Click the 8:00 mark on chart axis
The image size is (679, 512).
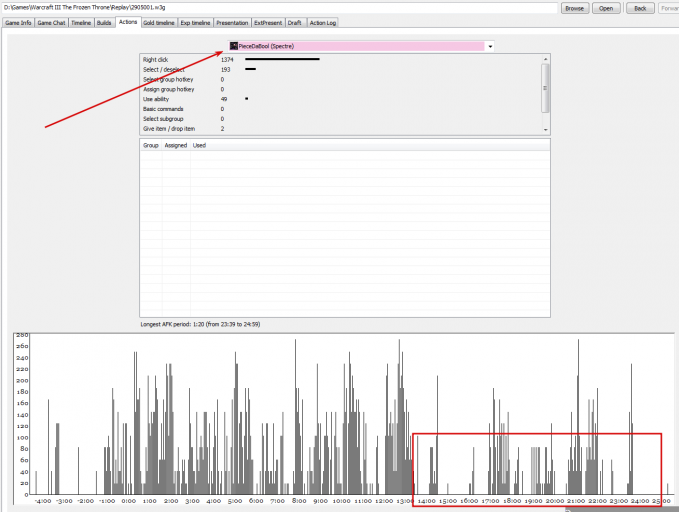(299, 501)
